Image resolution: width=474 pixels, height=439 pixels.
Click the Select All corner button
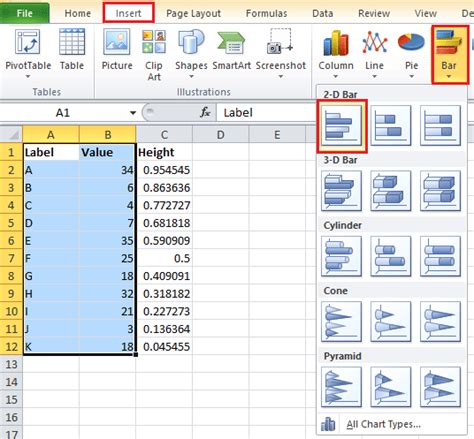pos(11,135)
